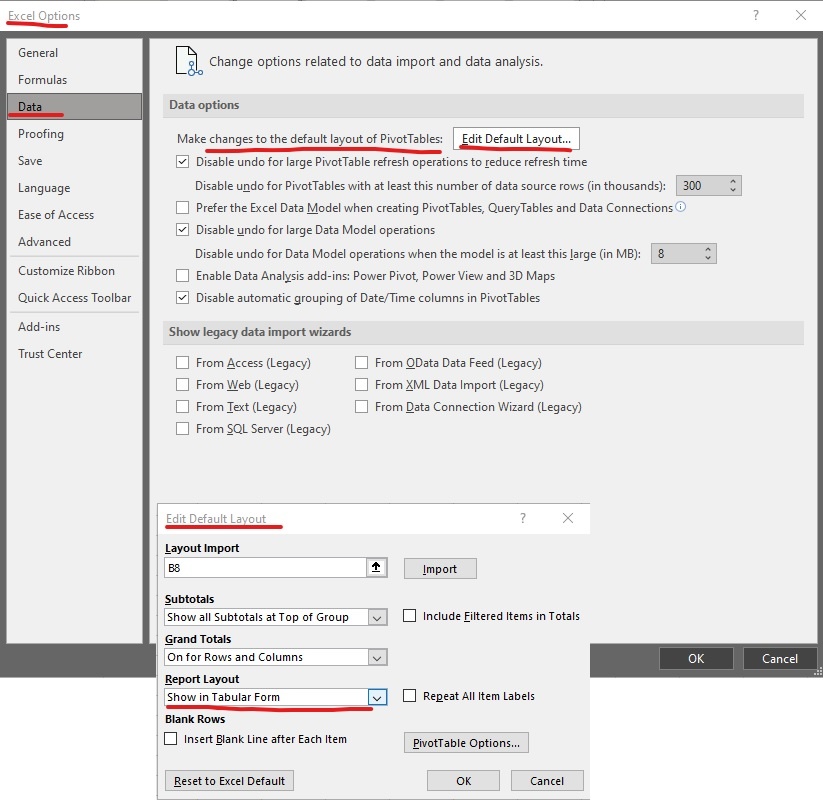Viewport: 823px width, 800px height.
Task: Cancel the Edit Default Layout dialog
Action: (x=547, y=781)
